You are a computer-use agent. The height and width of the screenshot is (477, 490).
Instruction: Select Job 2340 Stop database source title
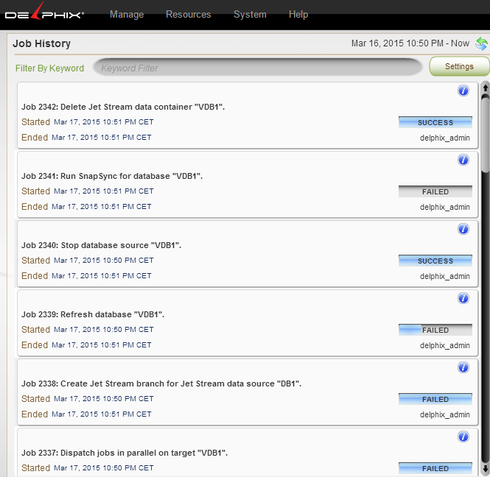click(101, 245)
